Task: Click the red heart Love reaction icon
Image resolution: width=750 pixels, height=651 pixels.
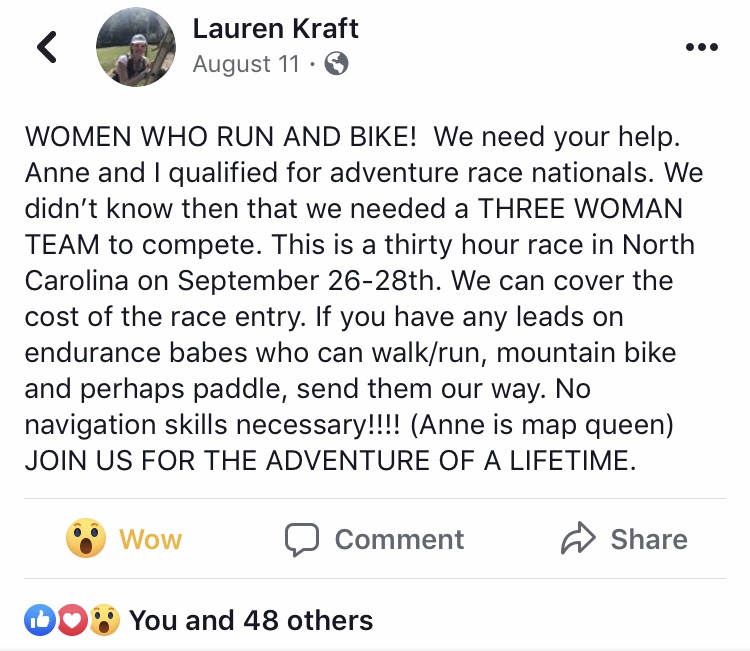Action: tap(72, 621)
